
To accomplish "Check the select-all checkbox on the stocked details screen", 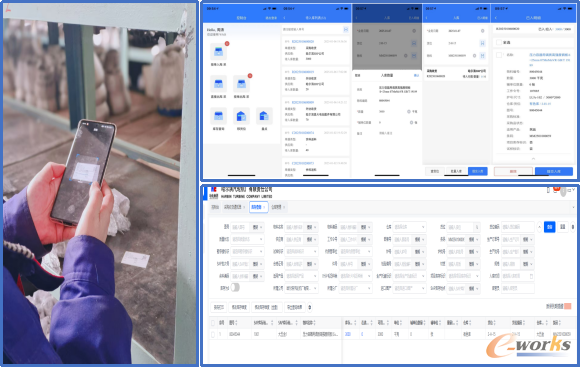I will click(499, 42).
